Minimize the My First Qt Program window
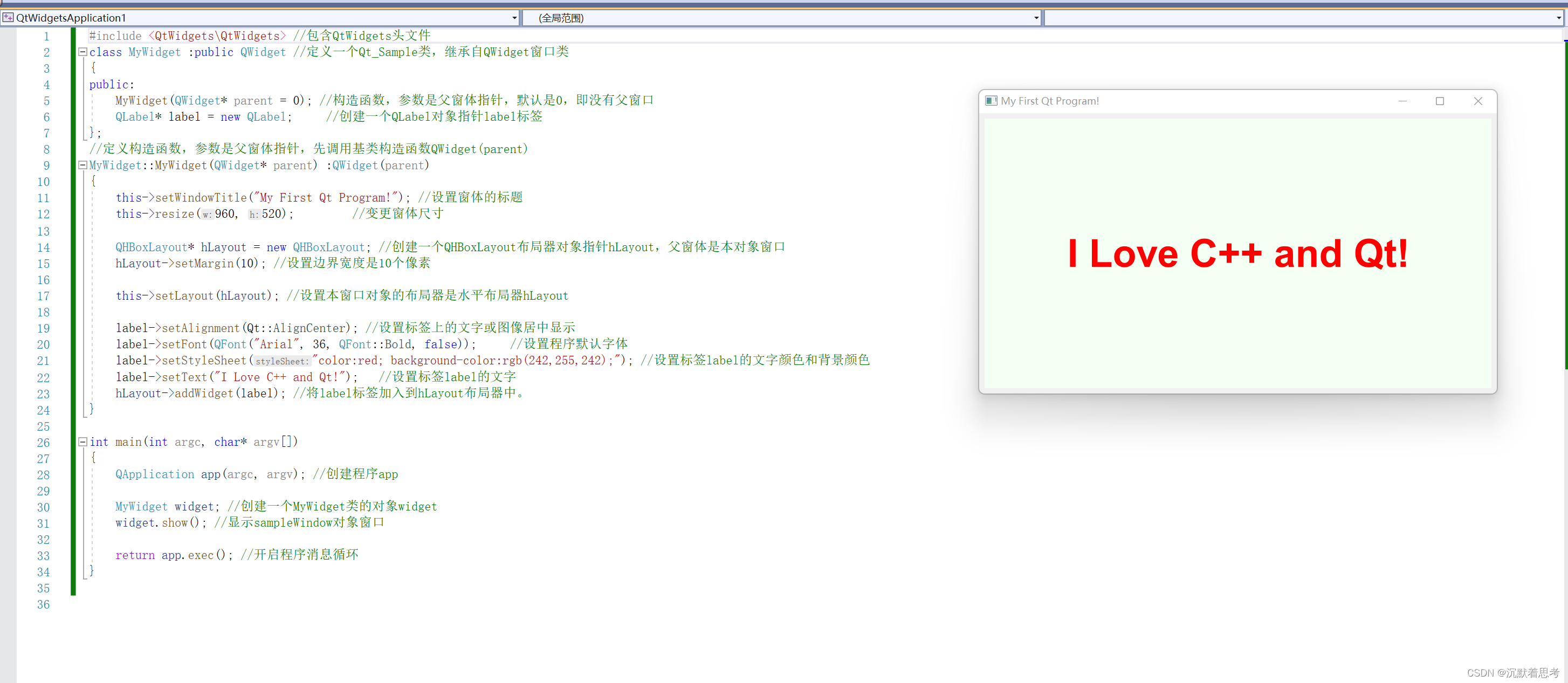Screen dimensions: 1568x683 [1402, 101]
